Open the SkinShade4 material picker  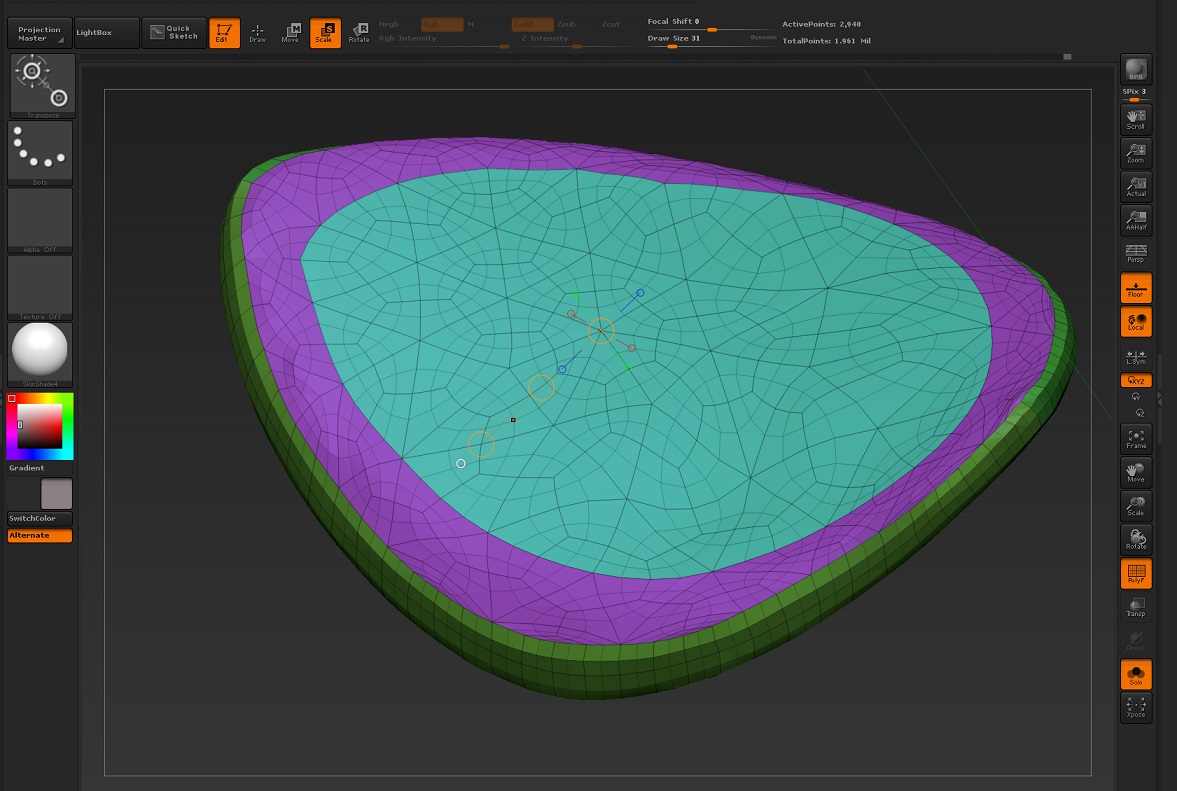[40, 354]
